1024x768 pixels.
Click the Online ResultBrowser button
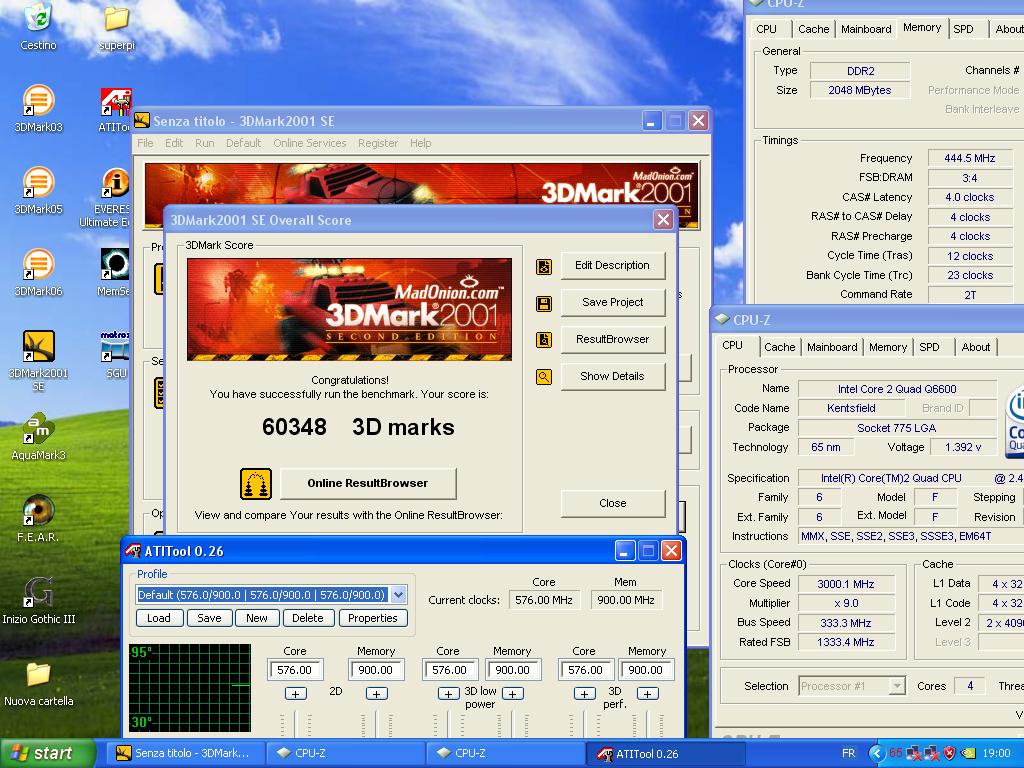click(368, 483)
